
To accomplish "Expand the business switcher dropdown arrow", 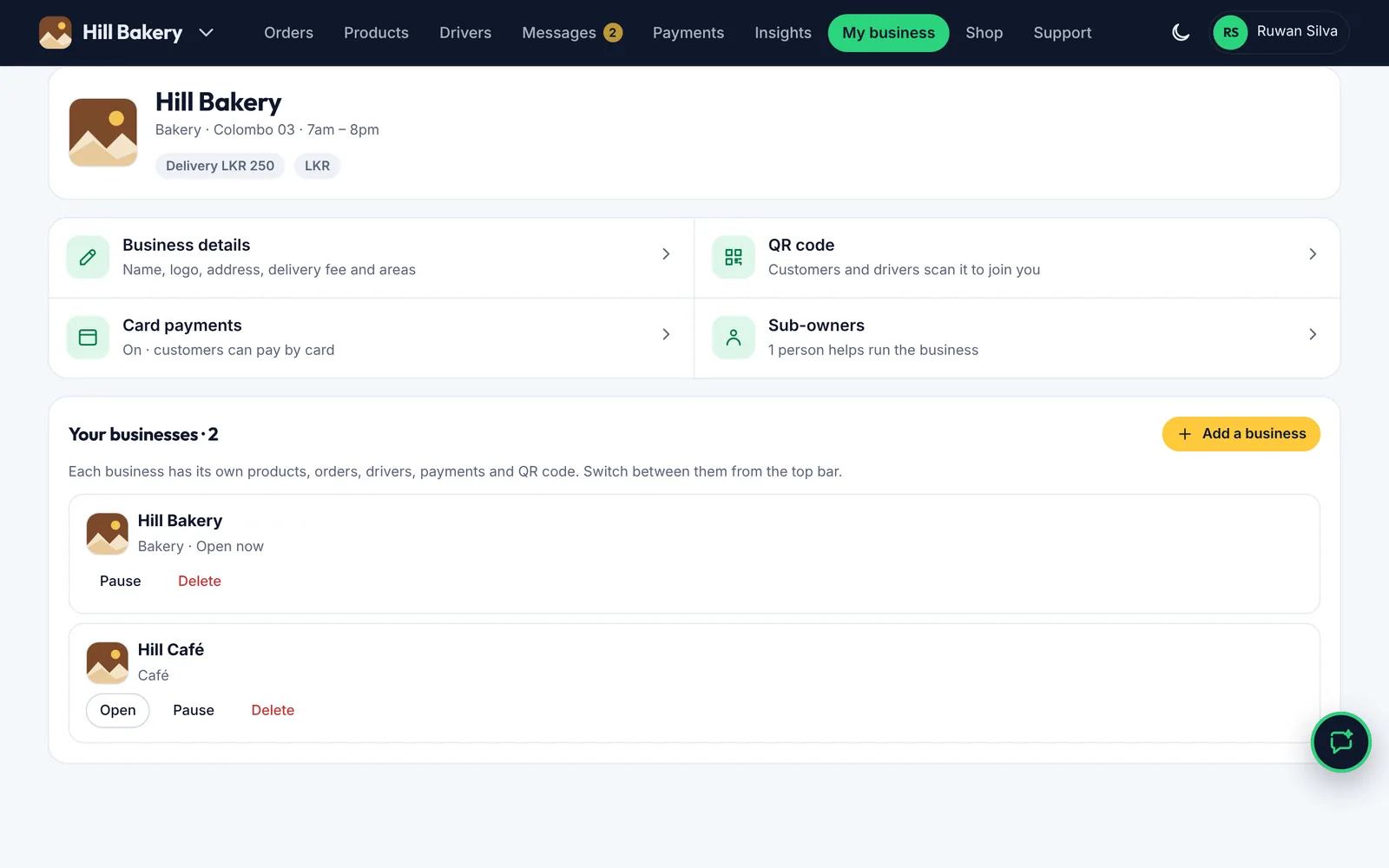I will click(206, 33).
